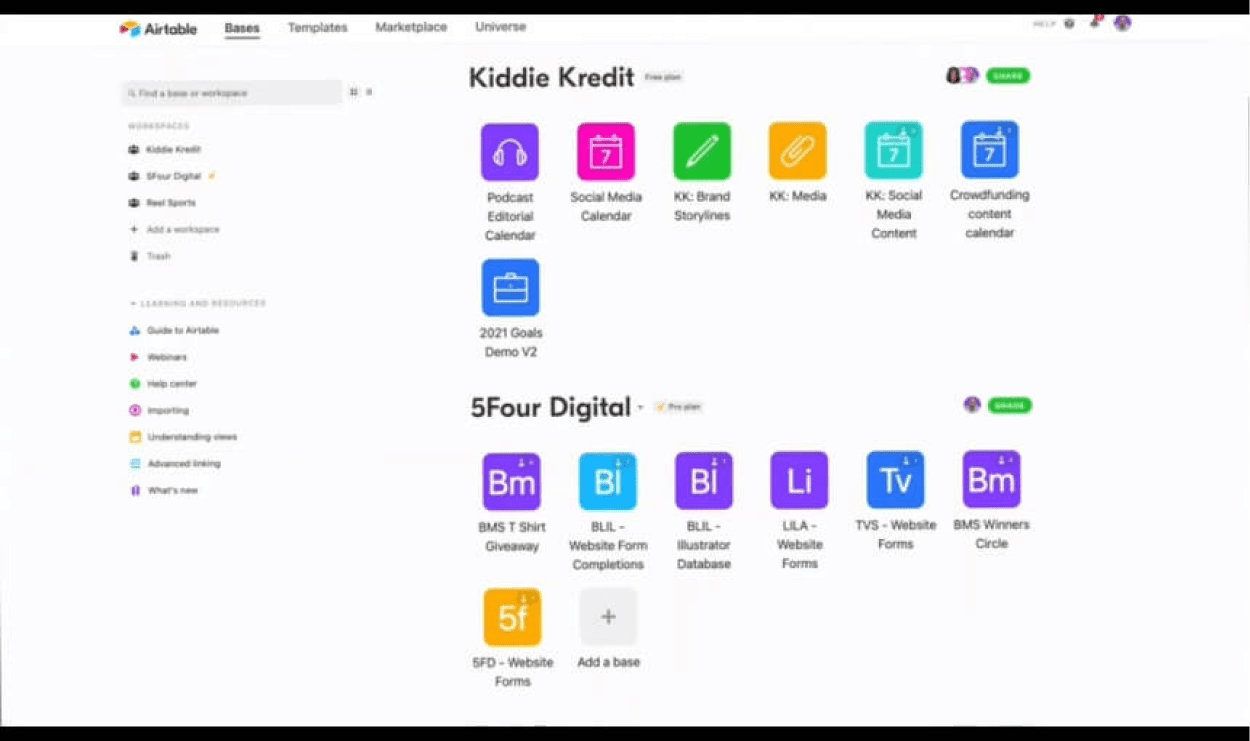
Task: Switch to list view of bases
Action: (x=369, y=92)
